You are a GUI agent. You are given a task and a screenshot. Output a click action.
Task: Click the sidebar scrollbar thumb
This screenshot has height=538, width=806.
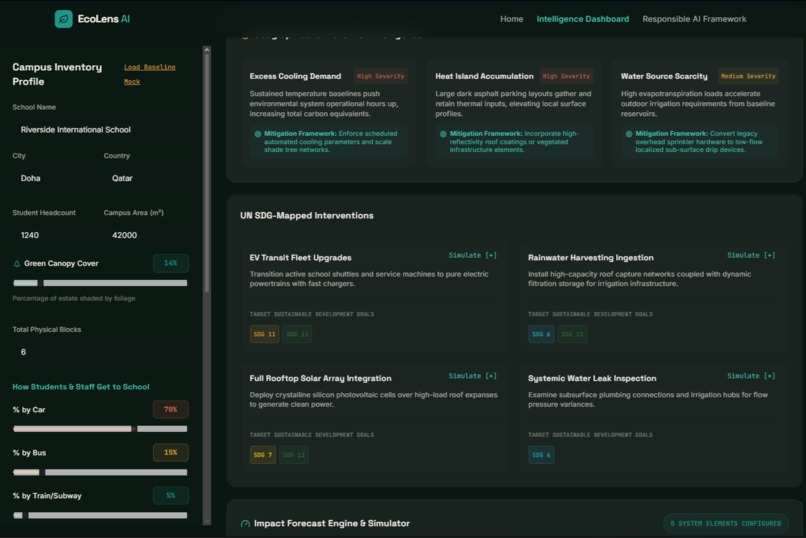(207, 173)
